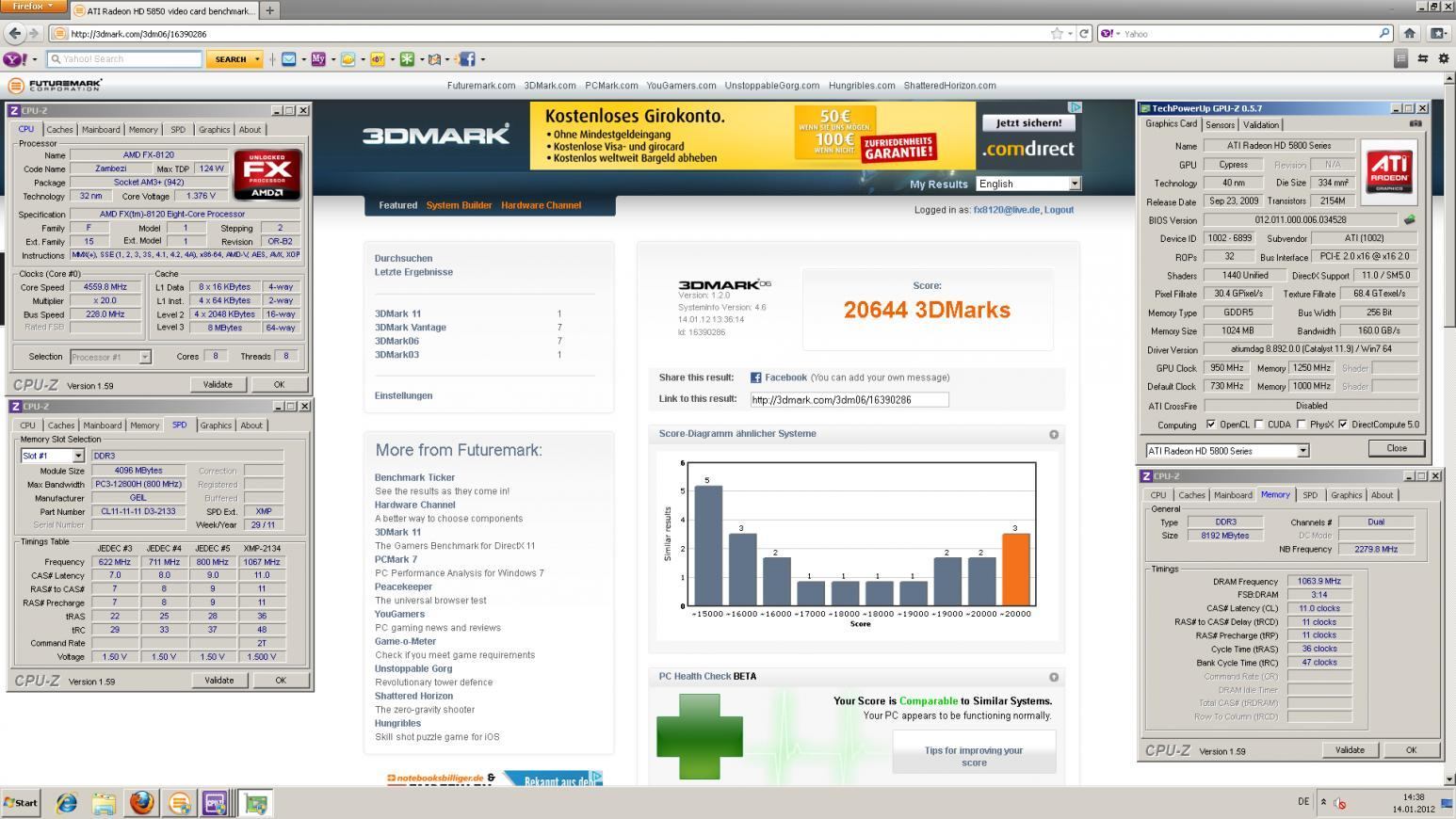This screenshot has height=819, width=1456.
Task: Click the Einstellungen link
Action: (403, 395)
